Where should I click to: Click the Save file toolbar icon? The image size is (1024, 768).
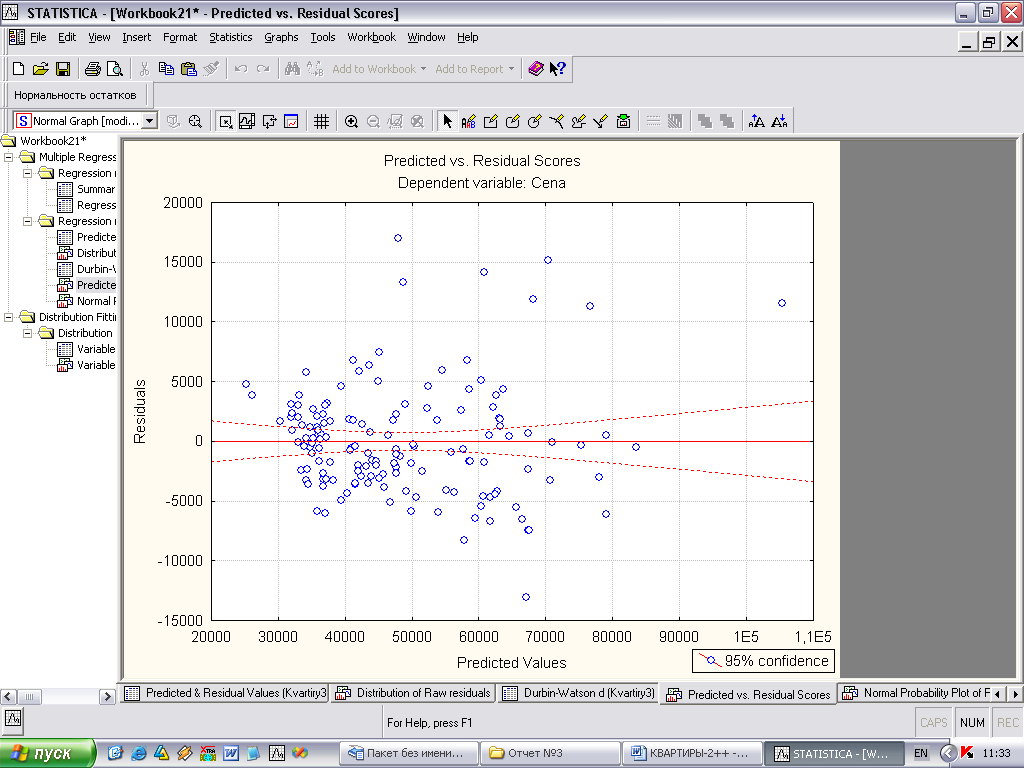(x=62, y=69)
